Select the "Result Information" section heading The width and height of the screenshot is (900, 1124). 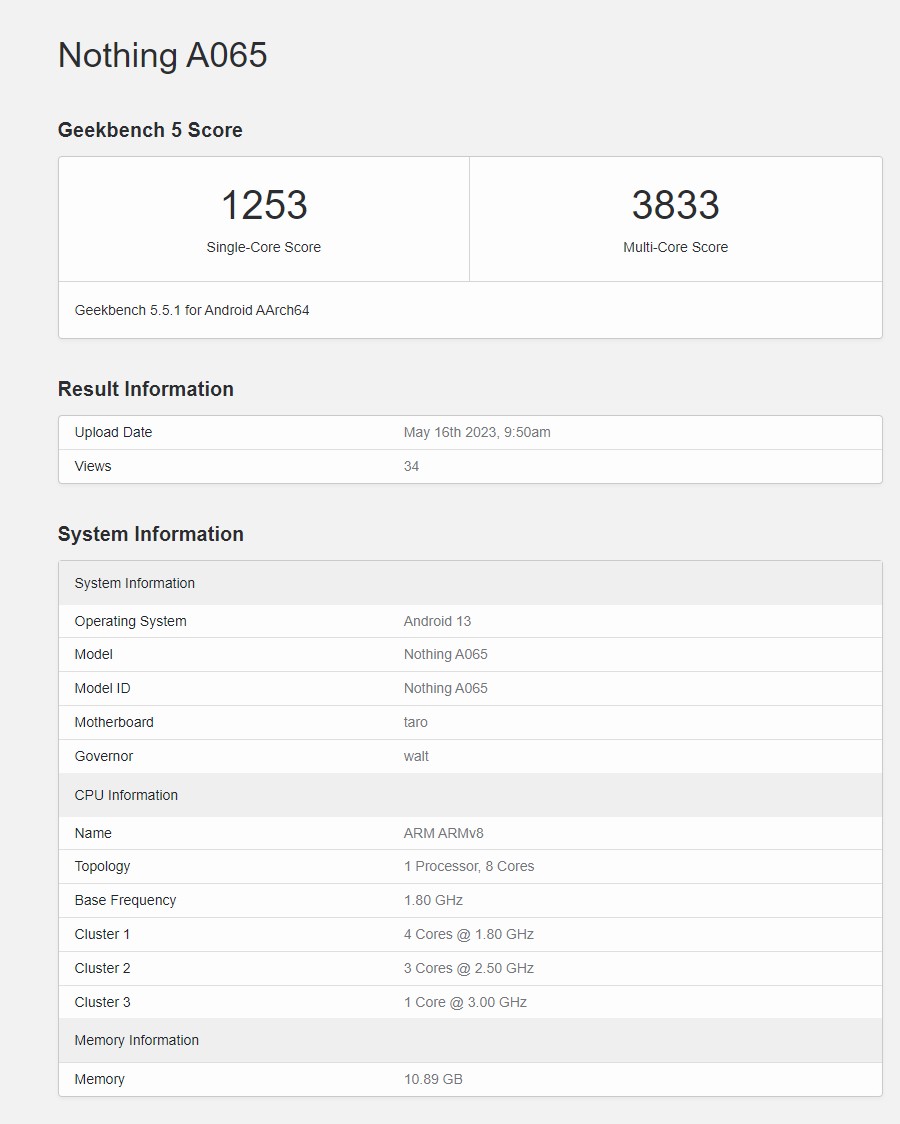click(x=146, y=389)
